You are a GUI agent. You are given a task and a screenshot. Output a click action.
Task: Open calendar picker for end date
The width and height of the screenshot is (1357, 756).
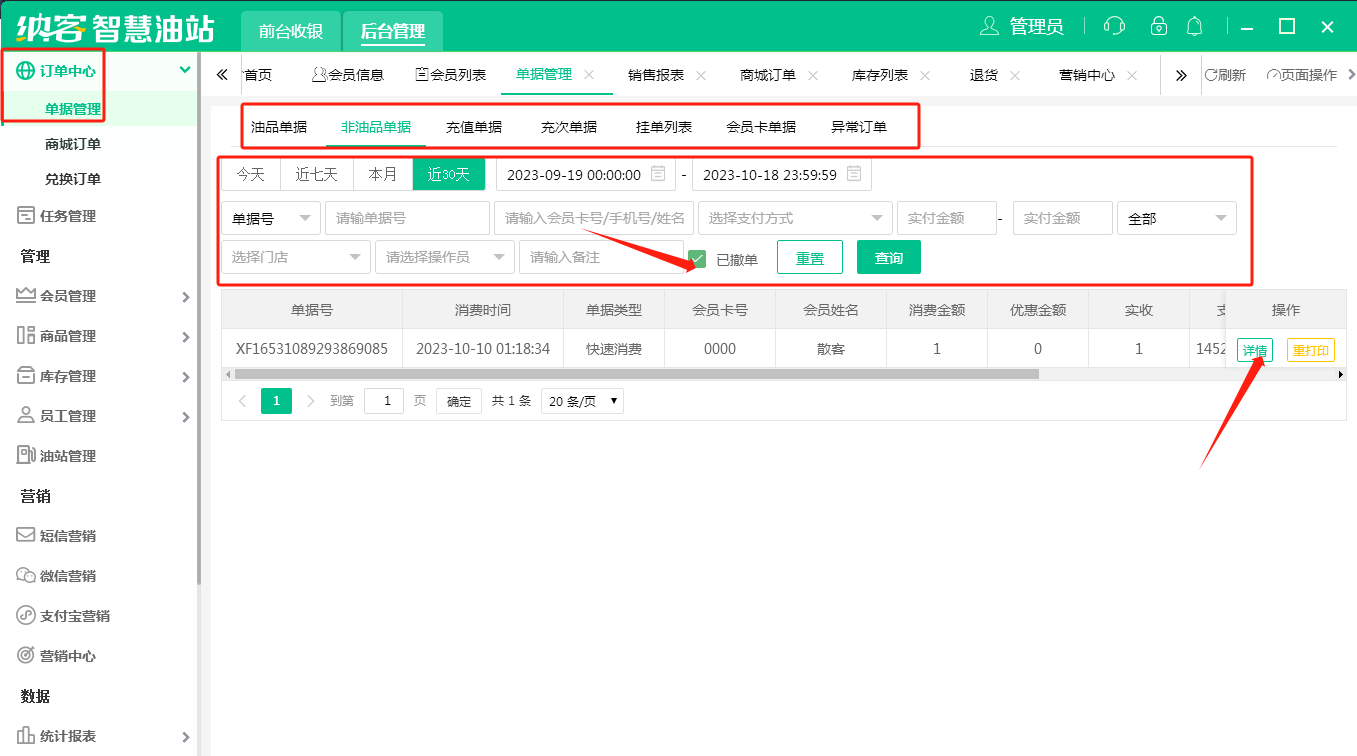854,174
